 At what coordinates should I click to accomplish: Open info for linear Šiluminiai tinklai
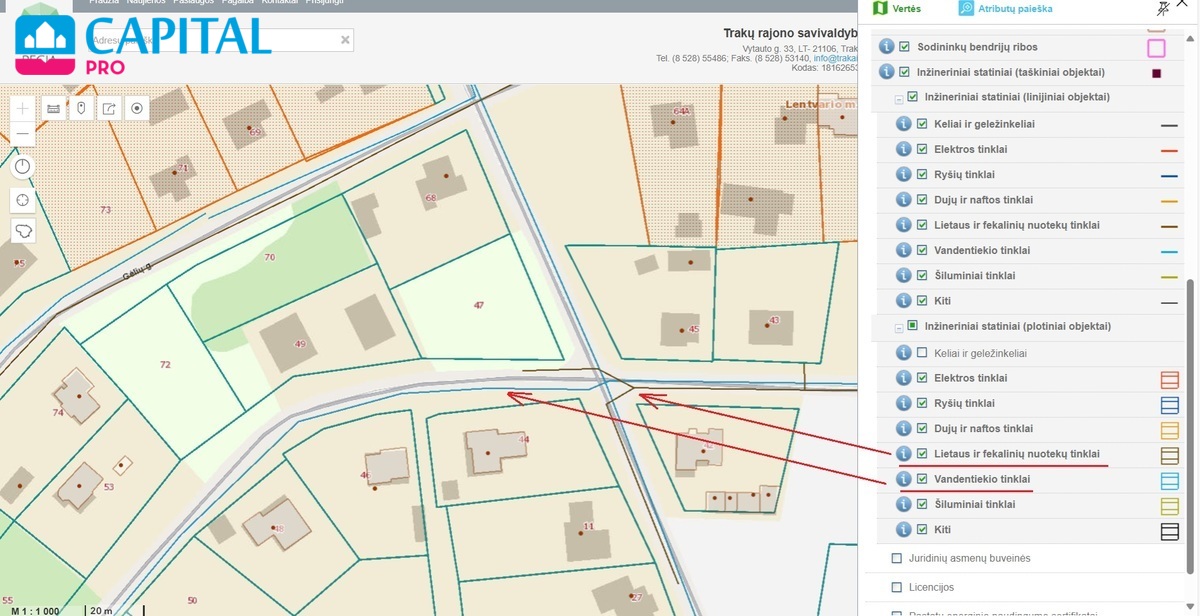click(903, 276)
